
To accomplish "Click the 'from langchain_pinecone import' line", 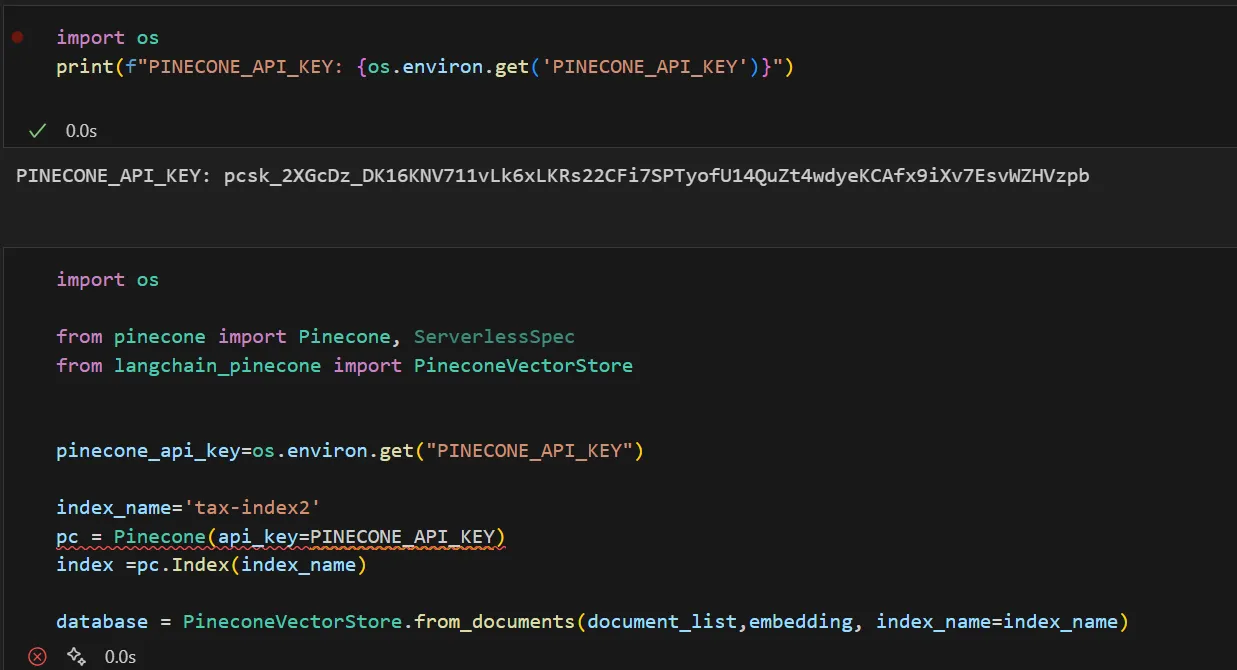I will tap(344, 366).
